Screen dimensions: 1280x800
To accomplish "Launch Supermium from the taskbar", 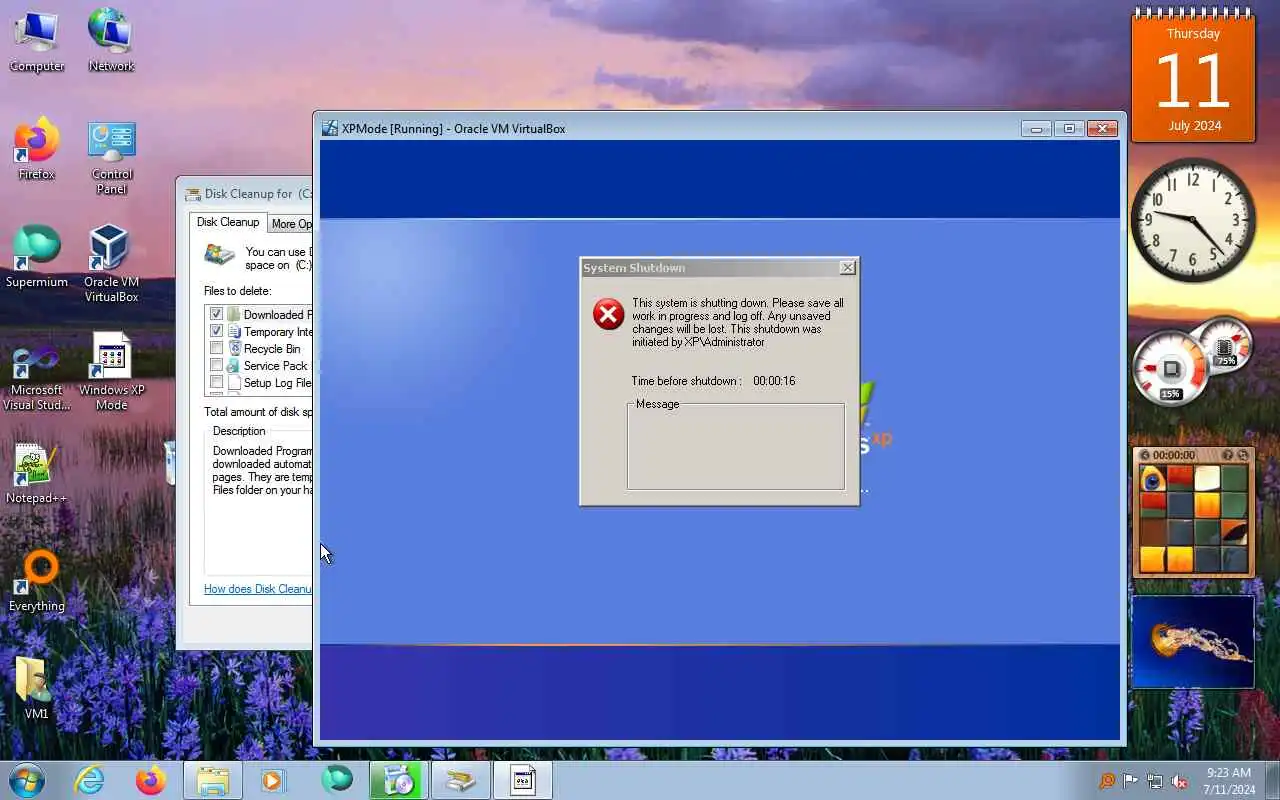I will (337, 780).
